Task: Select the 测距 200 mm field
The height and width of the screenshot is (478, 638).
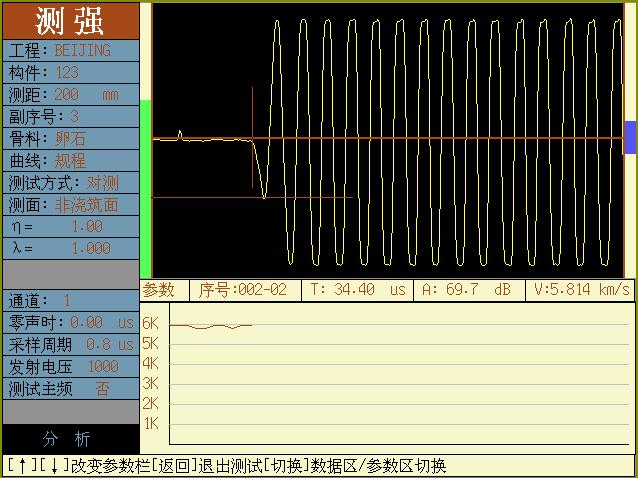Action: (69, 94)
